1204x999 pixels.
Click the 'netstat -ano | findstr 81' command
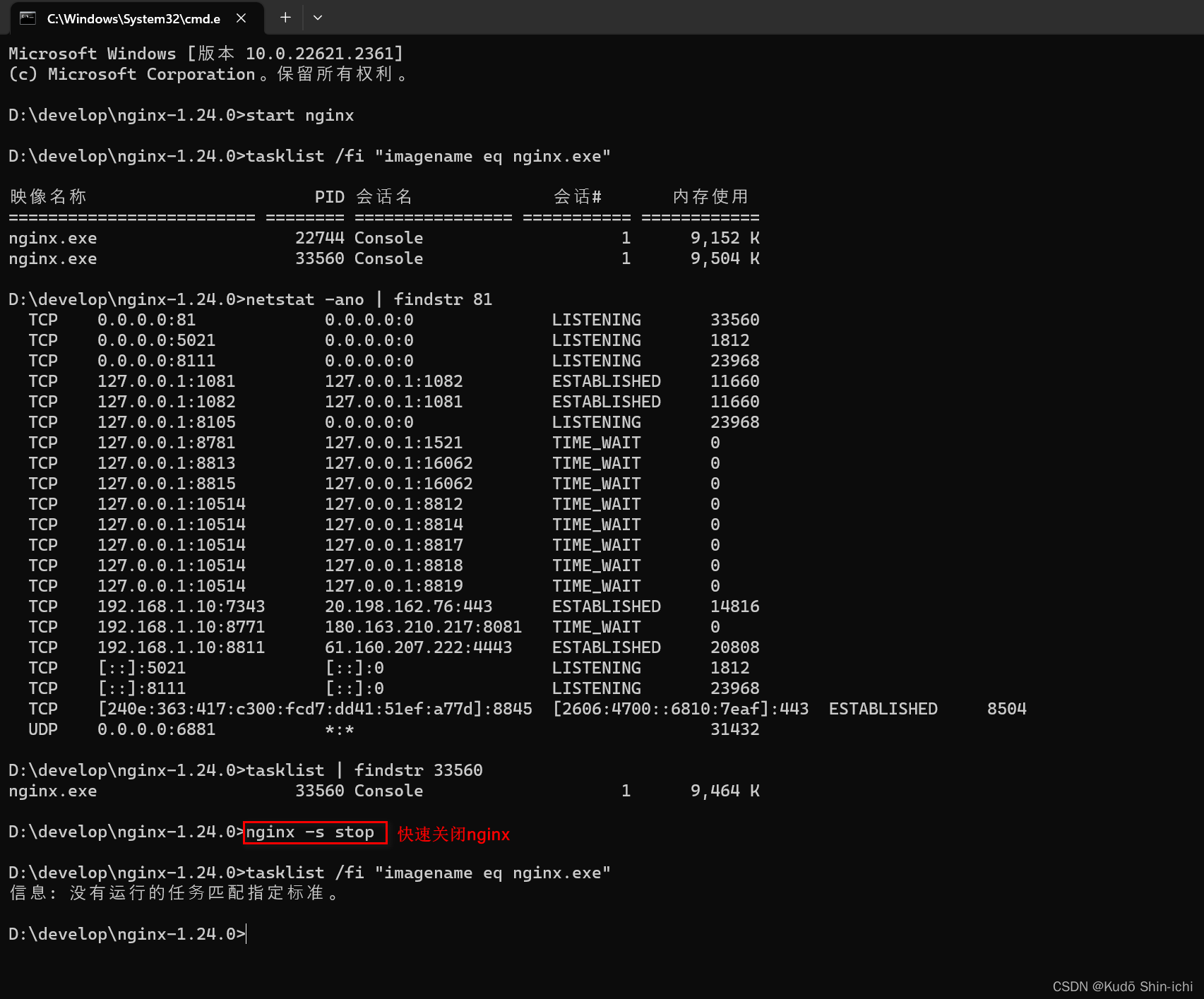point(369,299)
